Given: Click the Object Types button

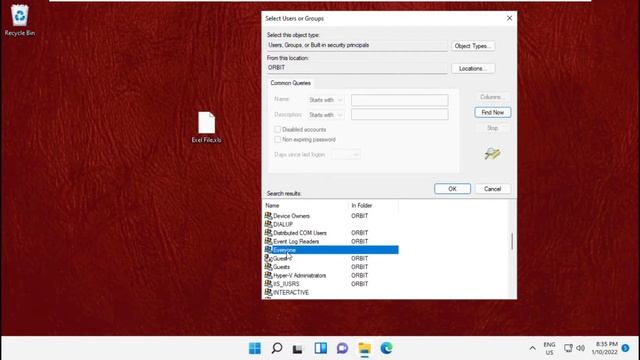Looking at the screenshot, I should [x=473, y=46].
